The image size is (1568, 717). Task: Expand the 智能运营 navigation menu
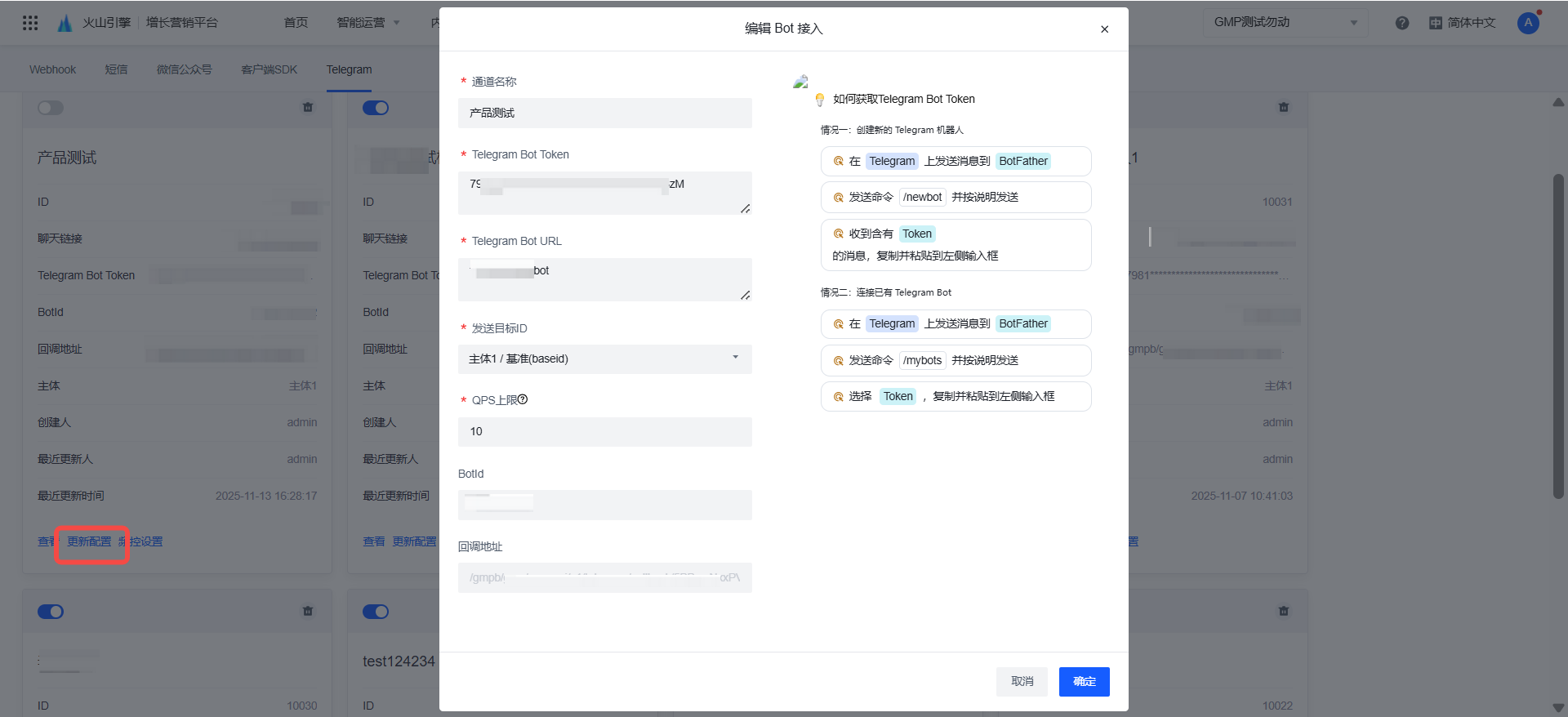point(368,23)
